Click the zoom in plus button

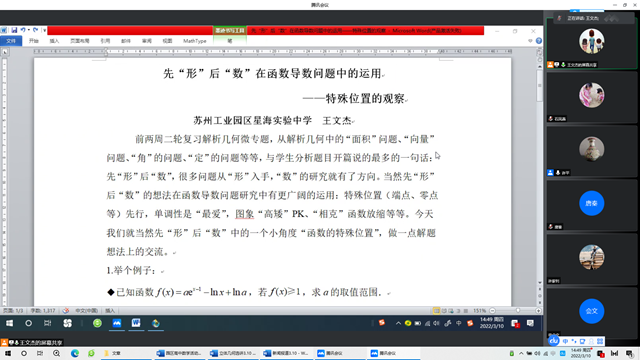[538, 311]
